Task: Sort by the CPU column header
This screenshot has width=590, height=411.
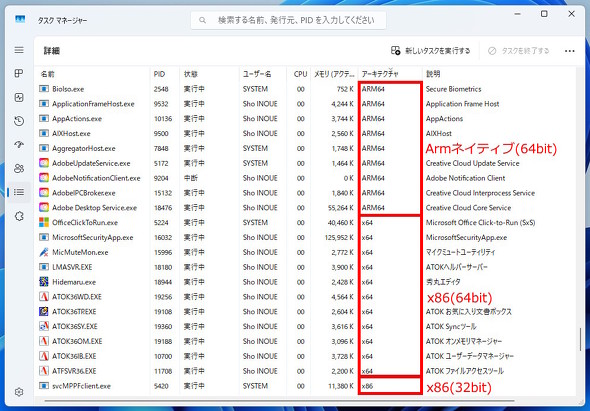Action: pyautogui.click(x=300, y=74)
